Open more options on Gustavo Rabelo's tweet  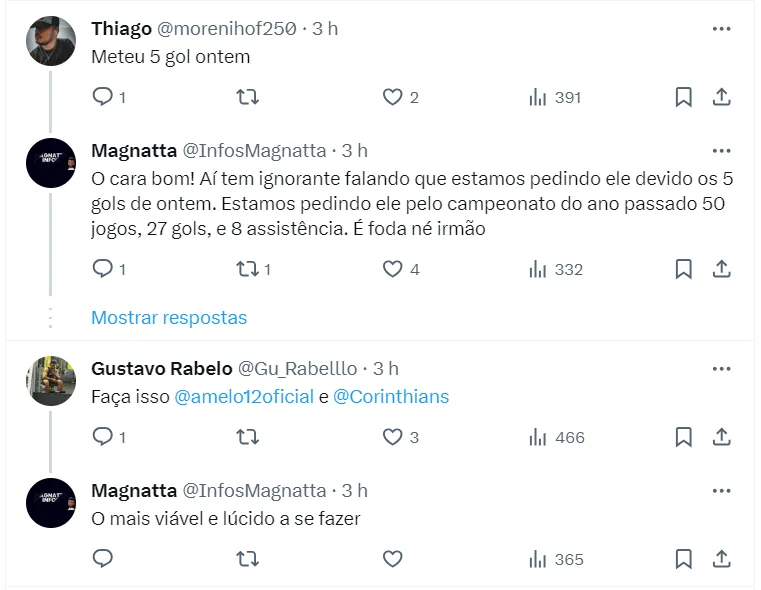721,369
